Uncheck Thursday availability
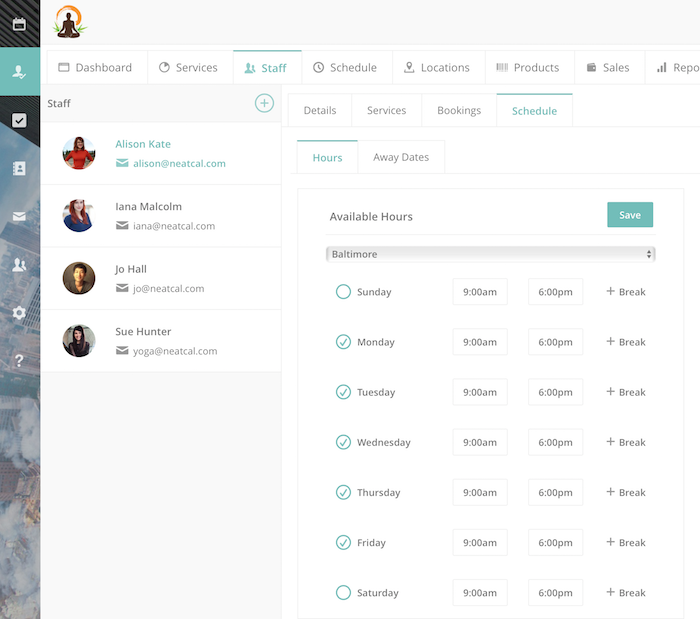The width and height of the screenshot is (700, 619). tap(343, 492)
